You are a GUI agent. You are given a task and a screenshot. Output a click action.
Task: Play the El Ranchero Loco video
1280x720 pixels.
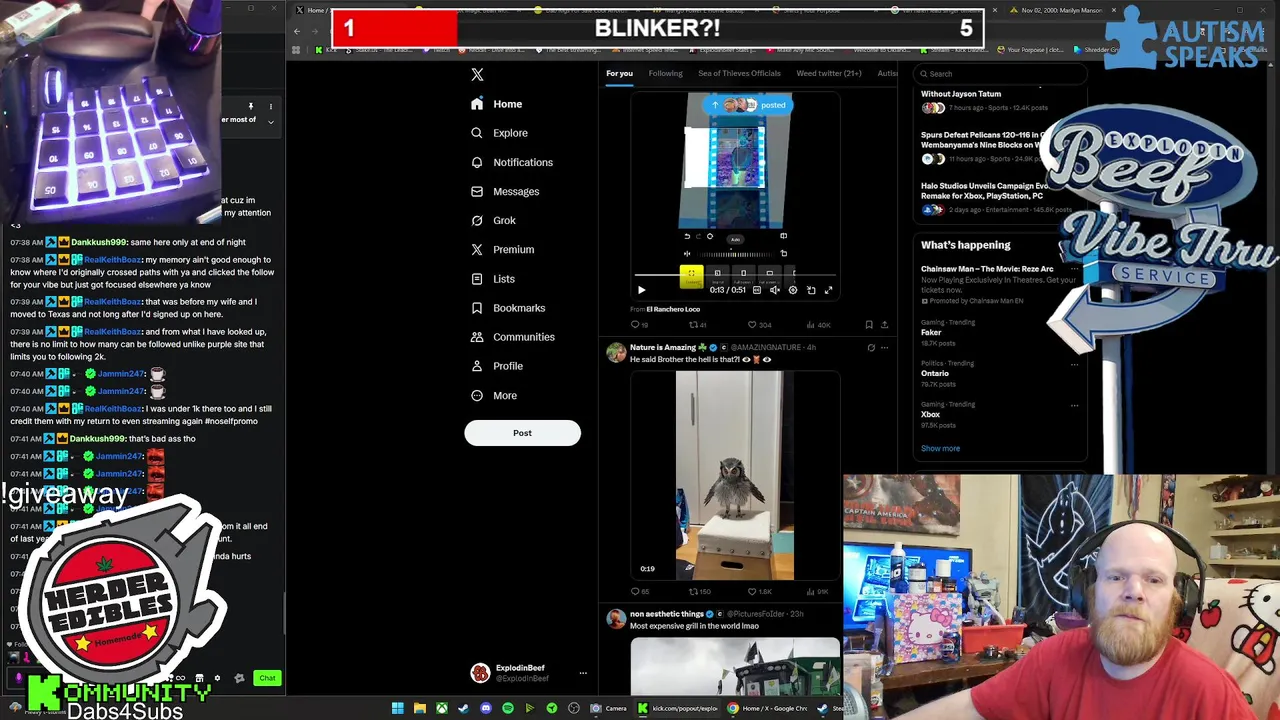click(x=641, y=290)
